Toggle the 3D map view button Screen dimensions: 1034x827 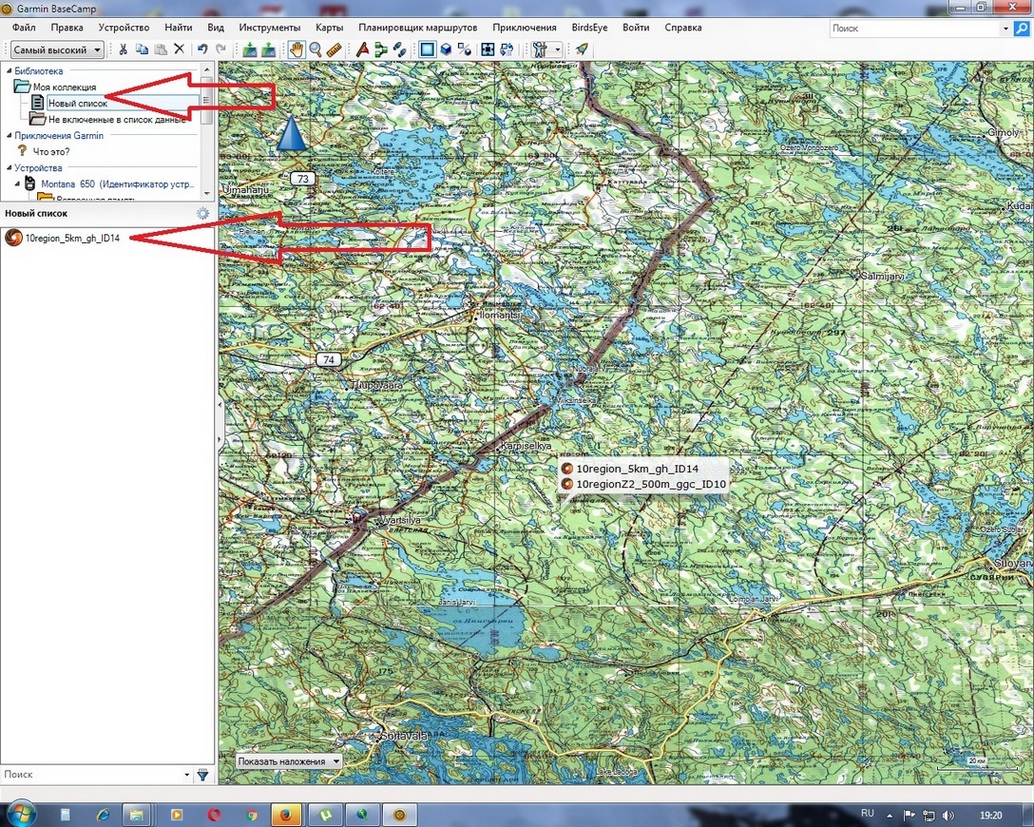pos(446,49)
